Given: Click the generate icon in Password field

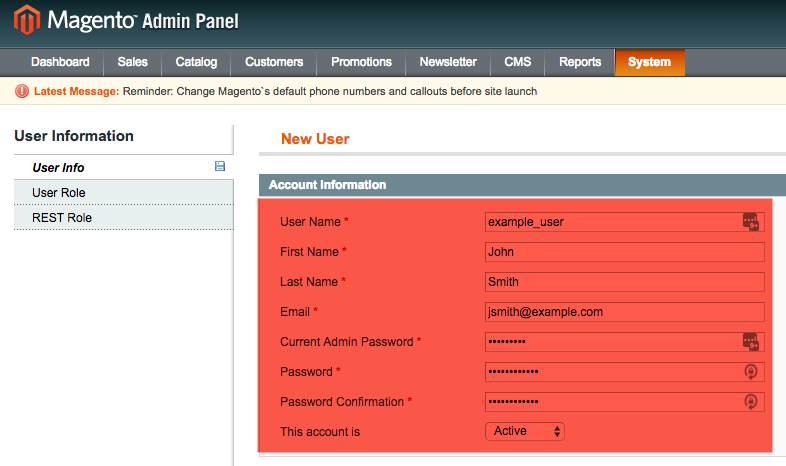Looking at the screenshot, I should coord(751,372).
